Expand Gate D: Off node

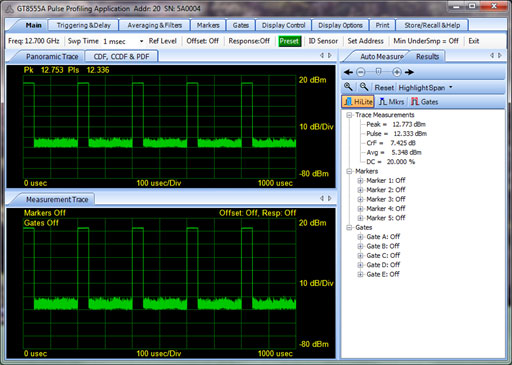[x=360, y=265]
